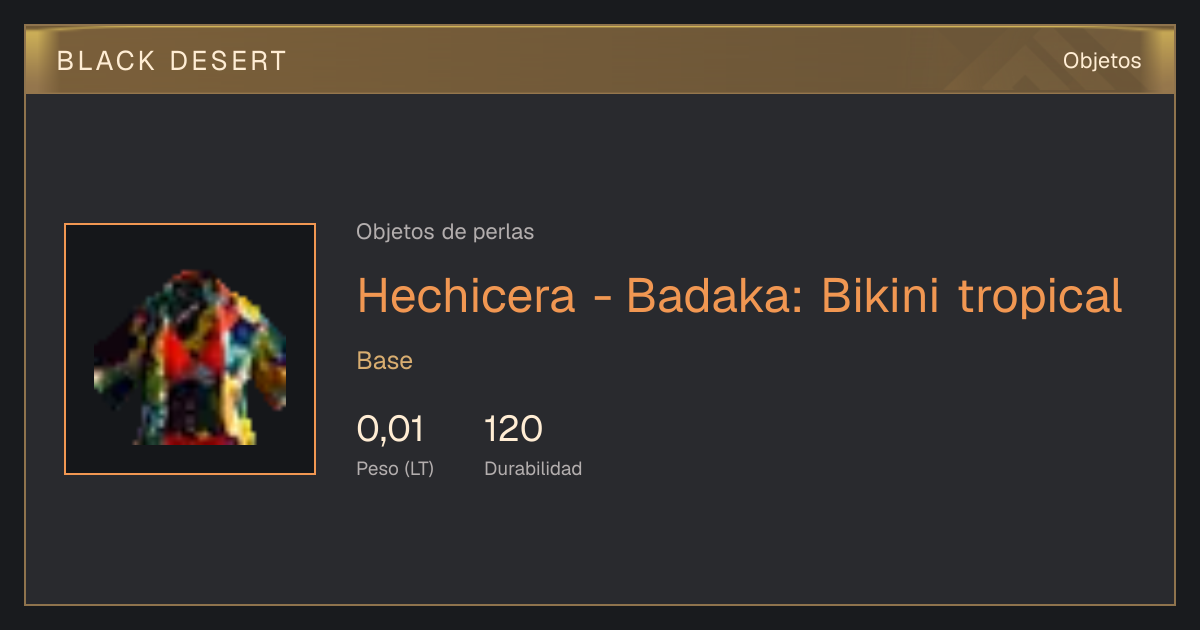
Task: Click the dash between Hechicera and Badaka
Action: [x=601, y=299]
